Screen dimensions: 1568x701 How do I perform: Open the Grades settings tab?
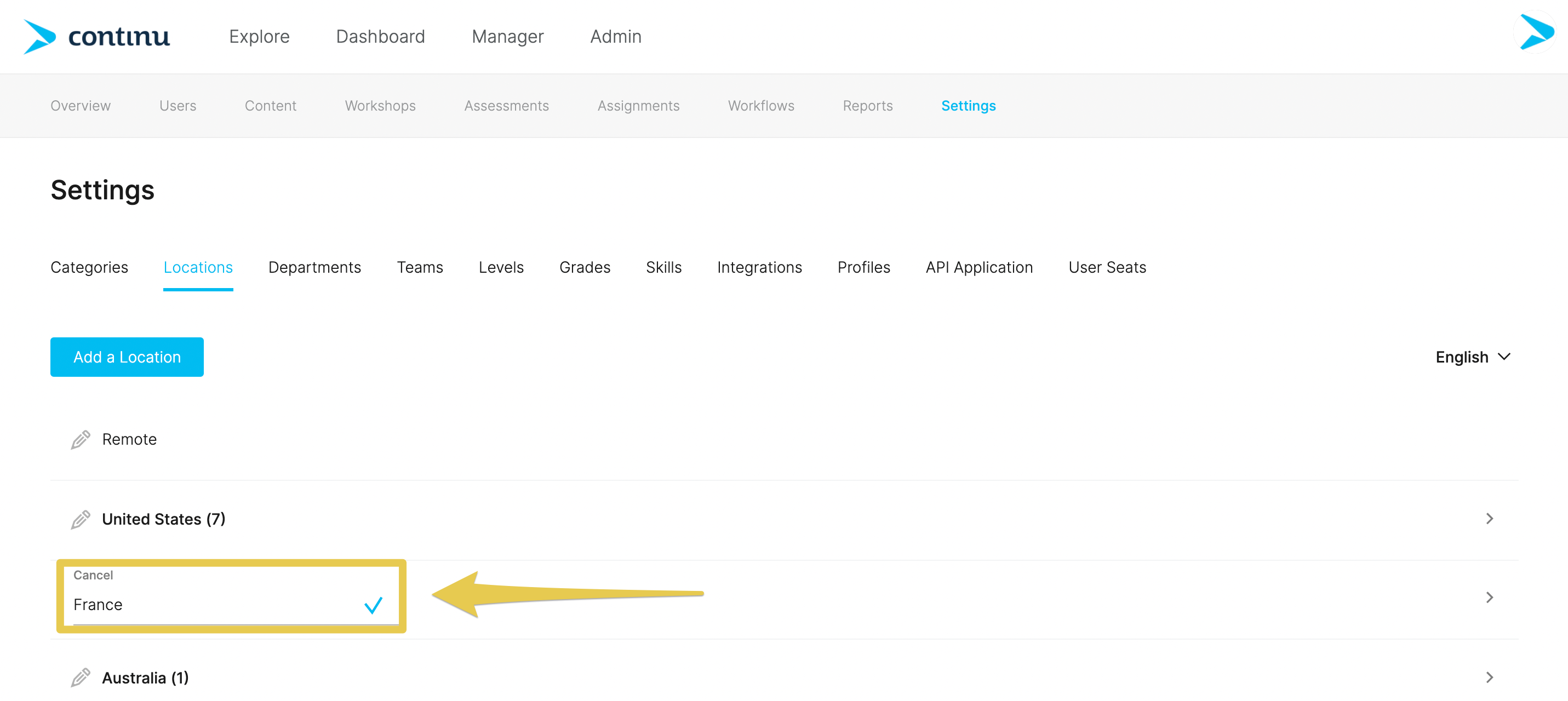(585, 267)
